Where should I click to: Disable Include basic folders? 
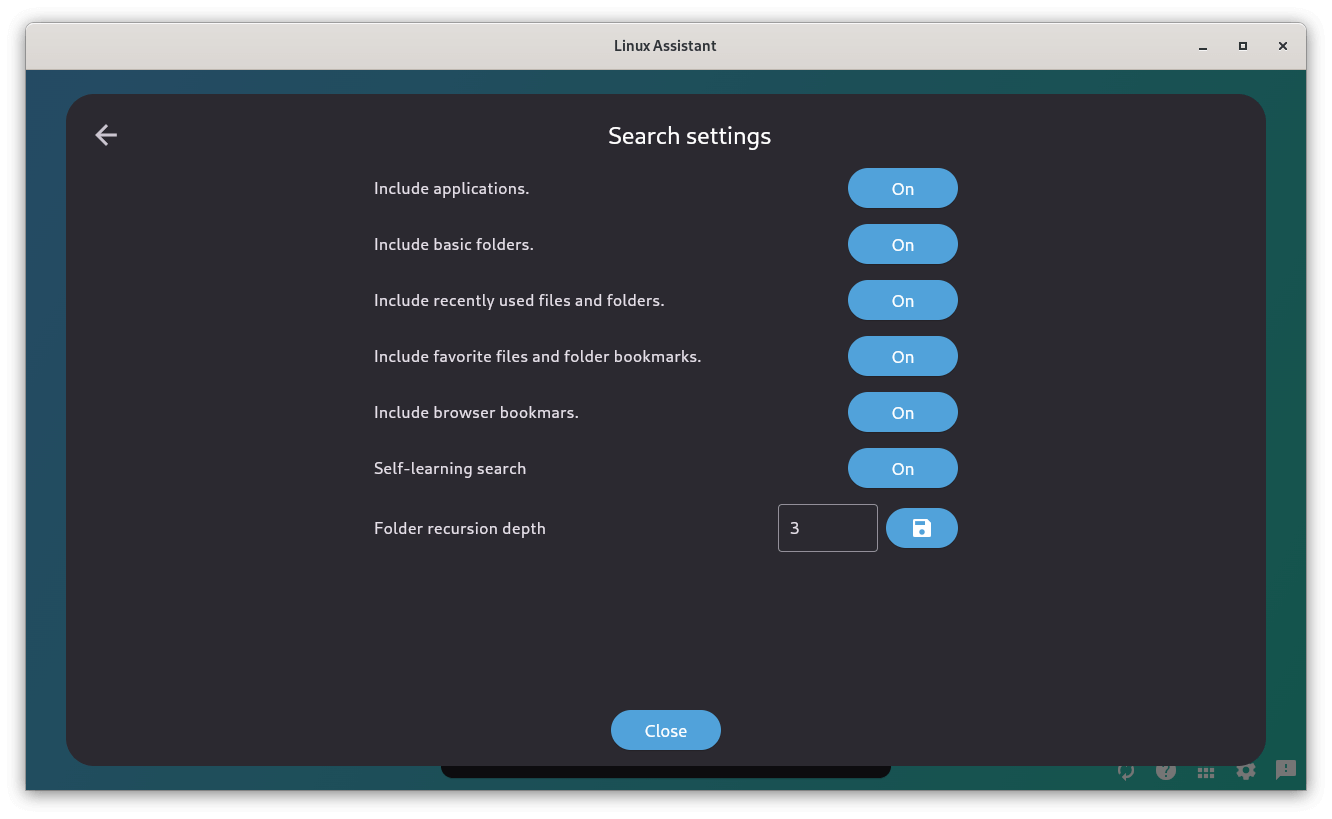click(902, 245)
